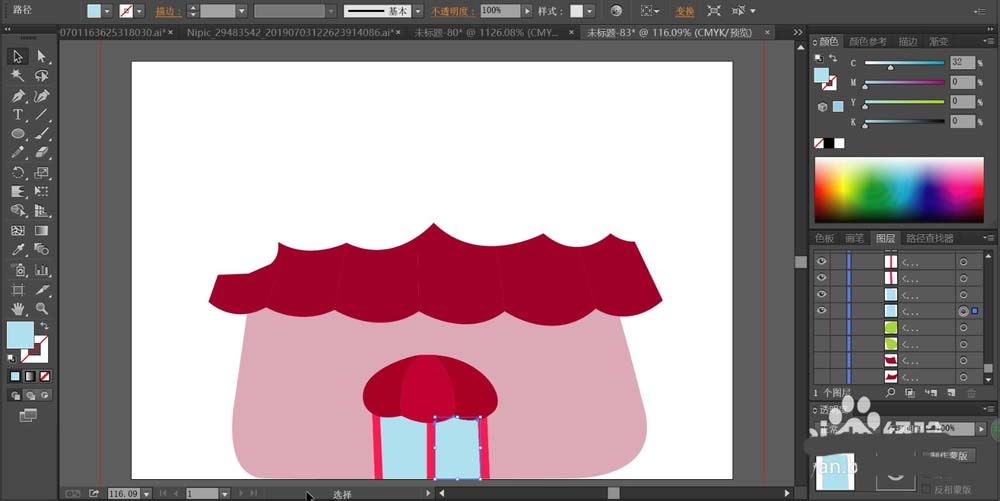Click the 描边 link in control bar

click(168, 11)
